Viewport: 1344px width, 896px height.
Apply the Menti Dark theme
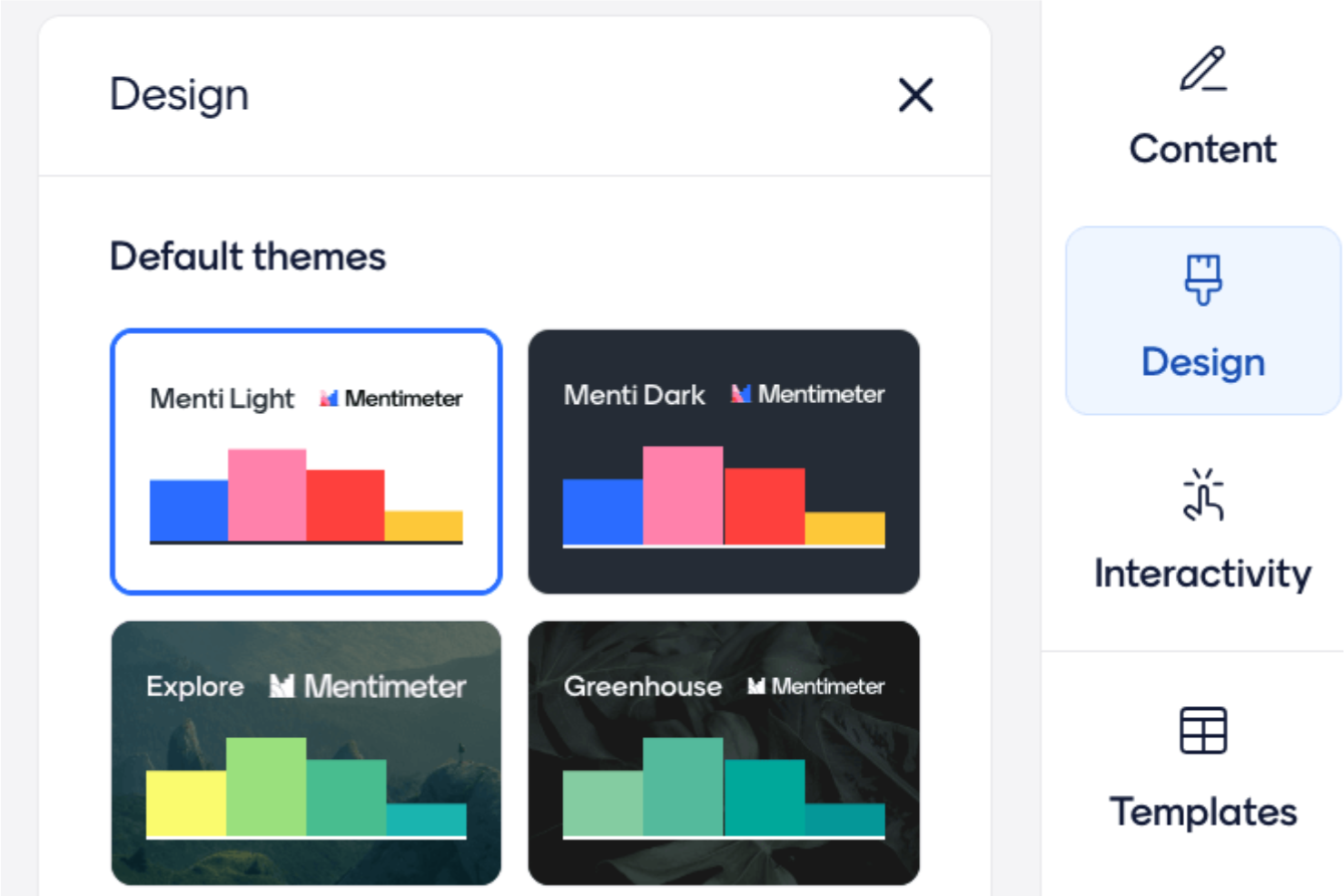tap(724, 462)
